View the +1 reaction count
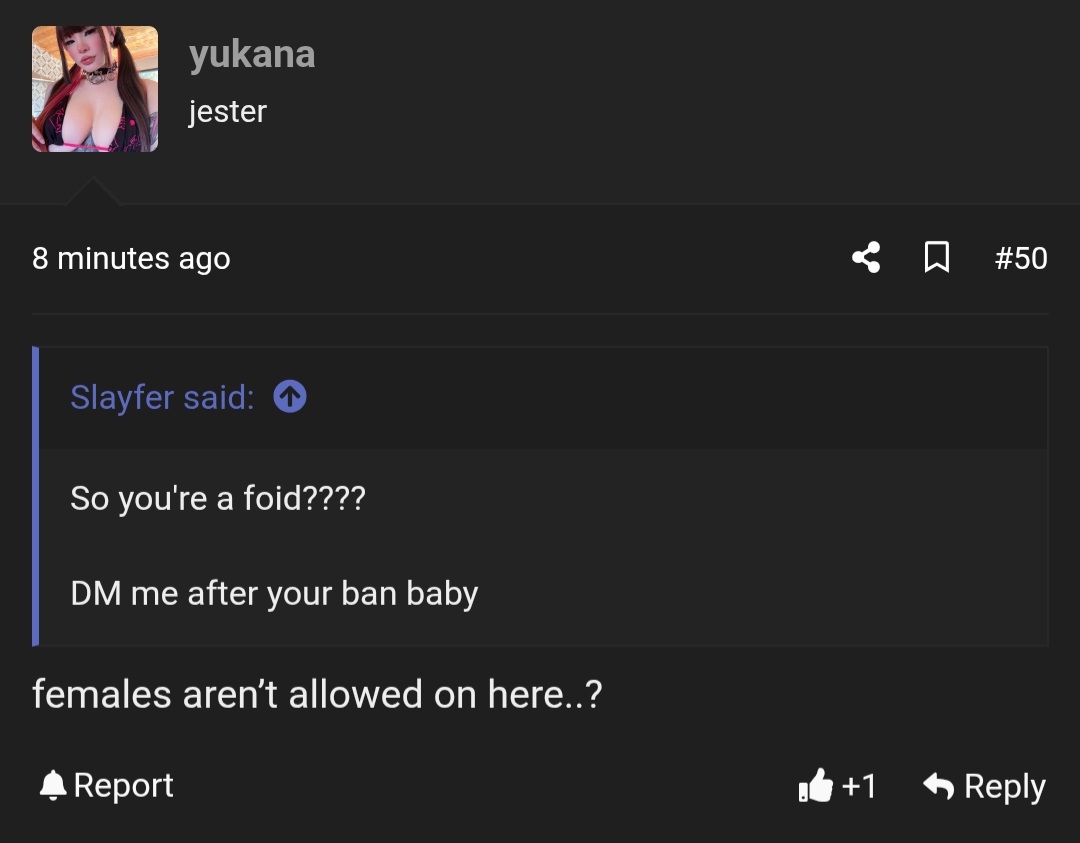The height and width of the screenshot is (843, 1080). (x=859, y=786)
